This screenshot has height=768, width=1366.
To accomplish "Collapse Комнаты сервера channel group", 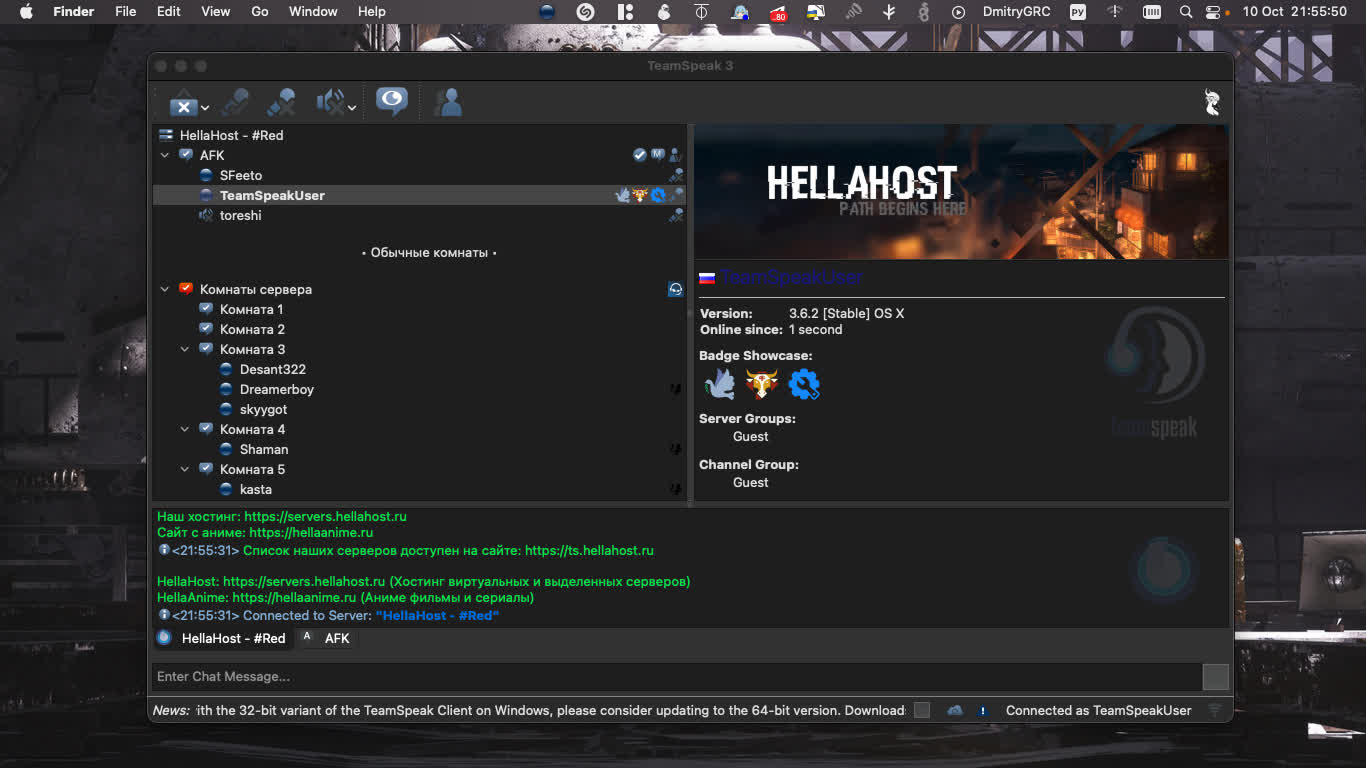I will point(165,289).
